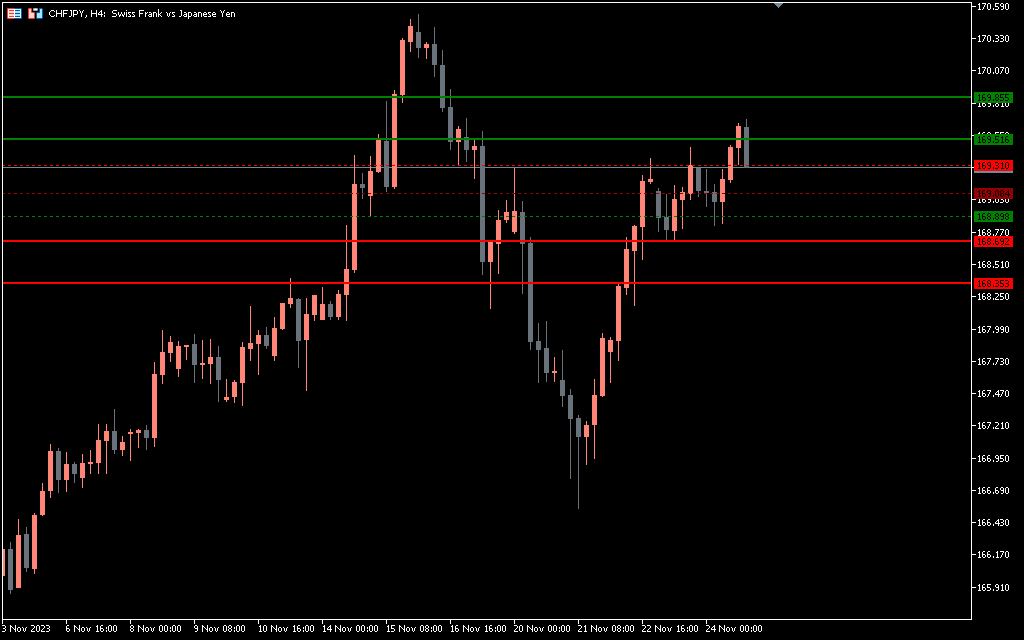Screen dimensions: 1024x640
Task: Select the green 169.855 price label
Action: coord(994,97)
